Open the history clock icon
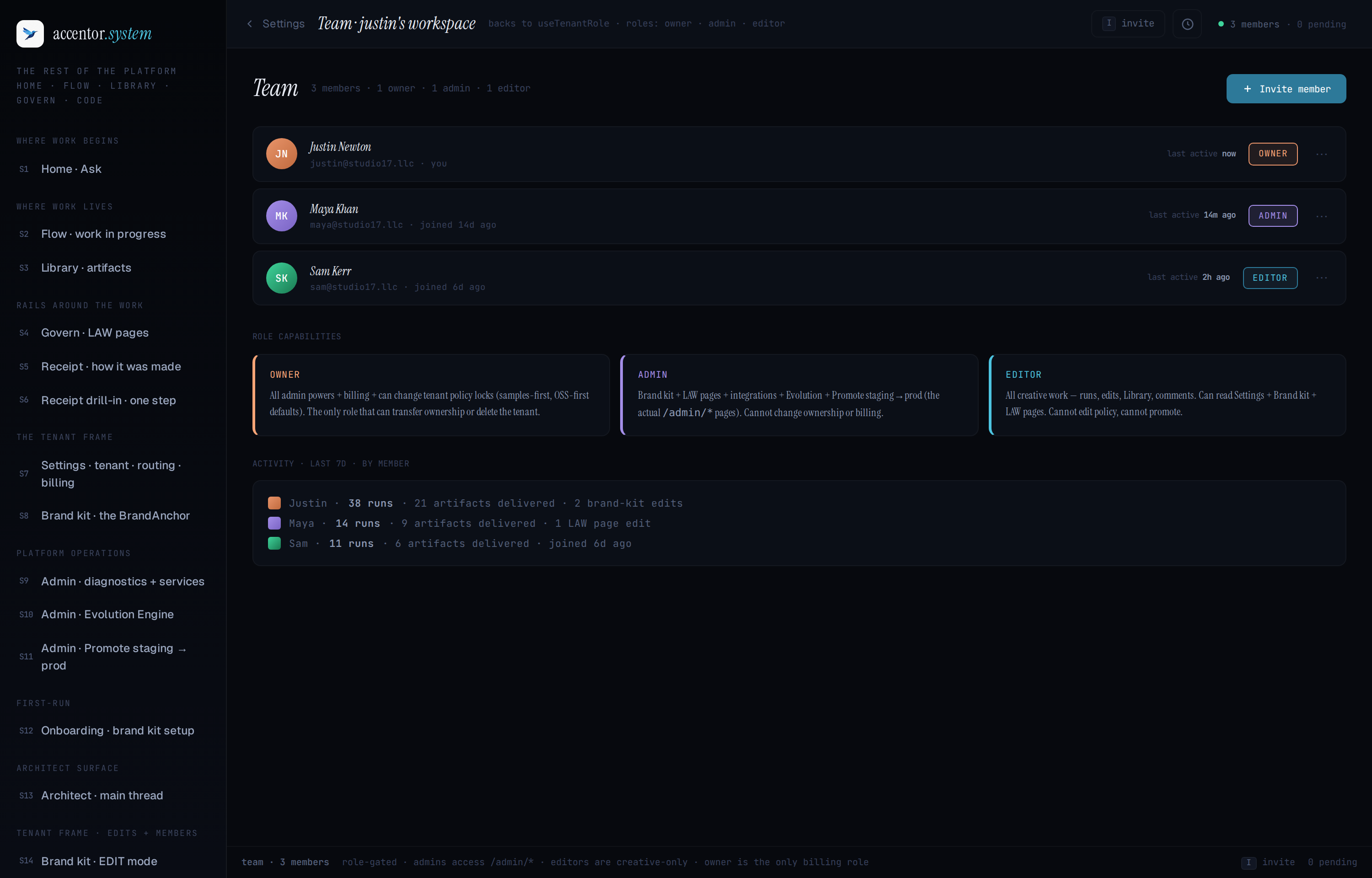 coord(1187,24)
